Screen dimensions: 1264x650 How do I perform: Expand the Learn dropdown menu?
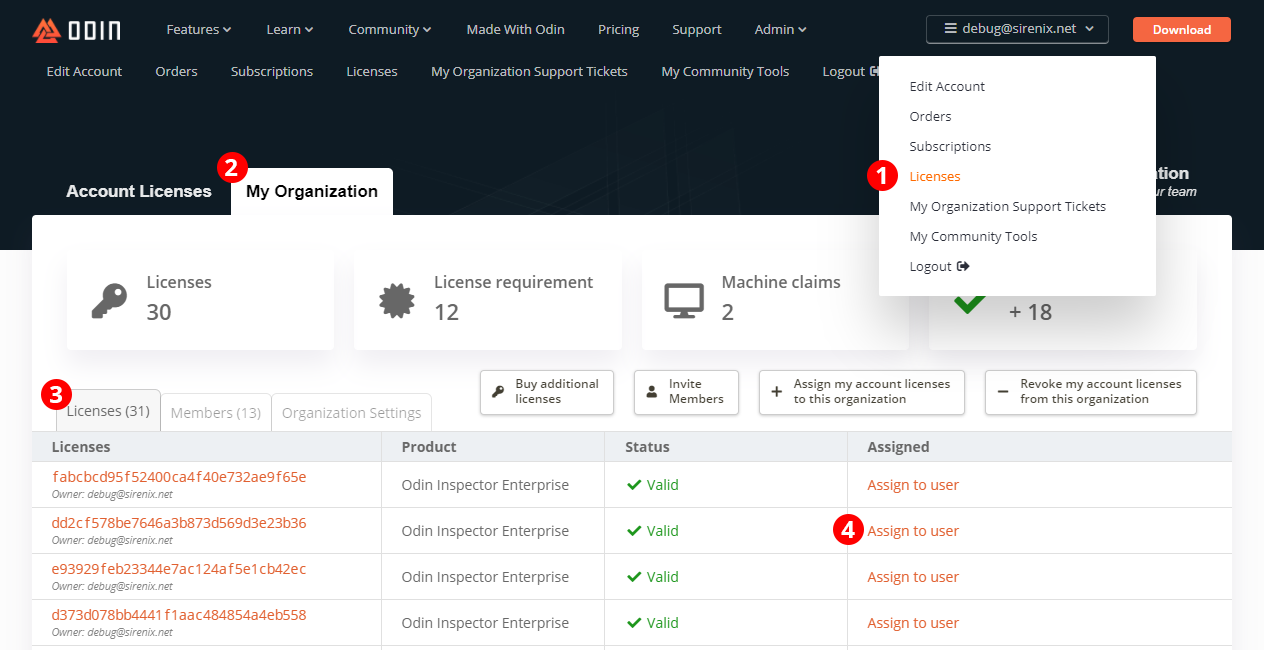[x=290, y=30]
